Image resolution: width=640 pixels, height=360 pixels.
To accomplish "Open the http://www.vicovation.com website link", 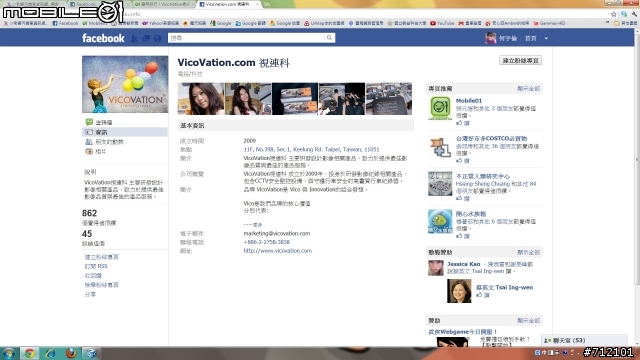I will (x=278, y=251).
